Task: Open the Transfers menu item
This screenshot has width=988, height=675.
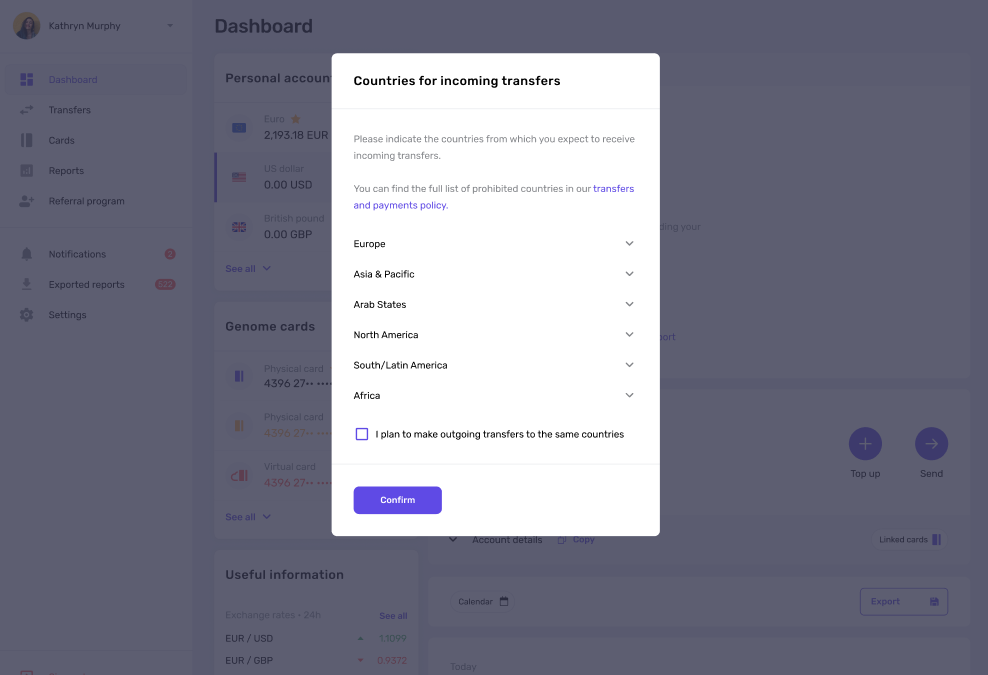Action: click(x=96, y=110)
